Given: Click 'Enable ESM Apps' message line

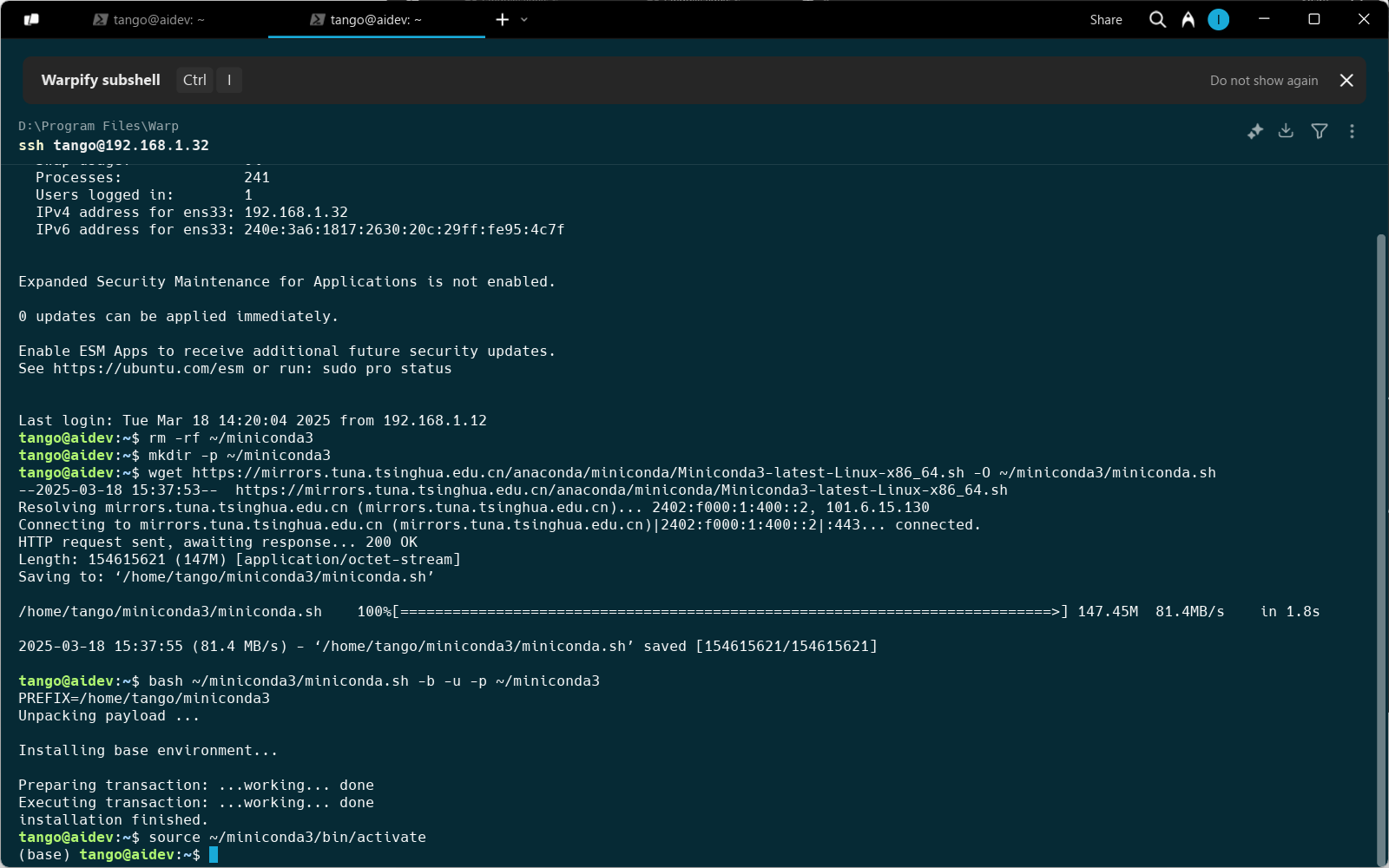Looking at the screenshot, I should 287,352.
